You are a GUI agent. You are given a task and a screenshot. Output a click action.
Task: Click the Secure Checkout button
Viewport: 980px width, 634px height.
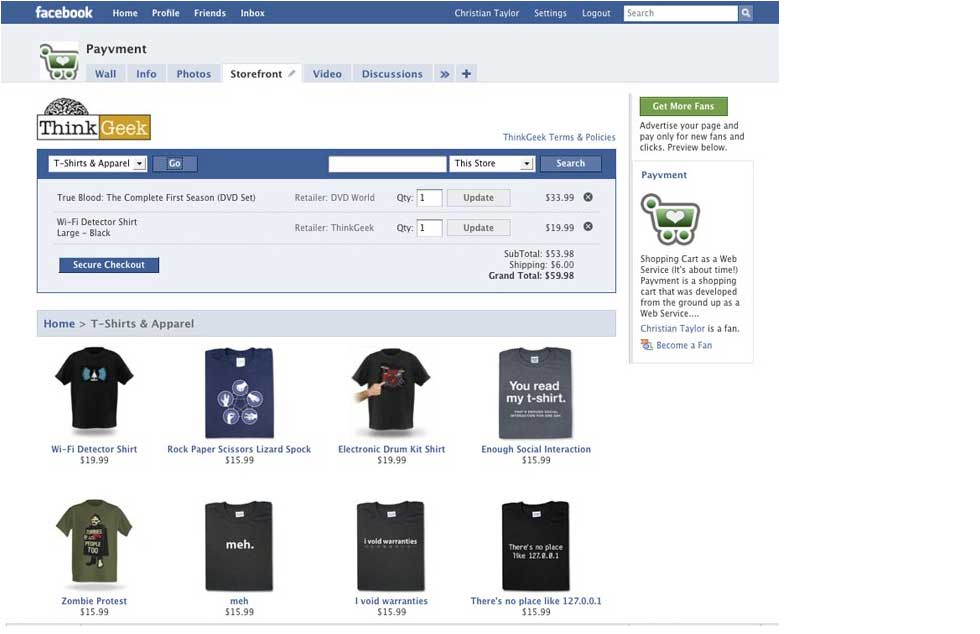(x=109, y=264)
